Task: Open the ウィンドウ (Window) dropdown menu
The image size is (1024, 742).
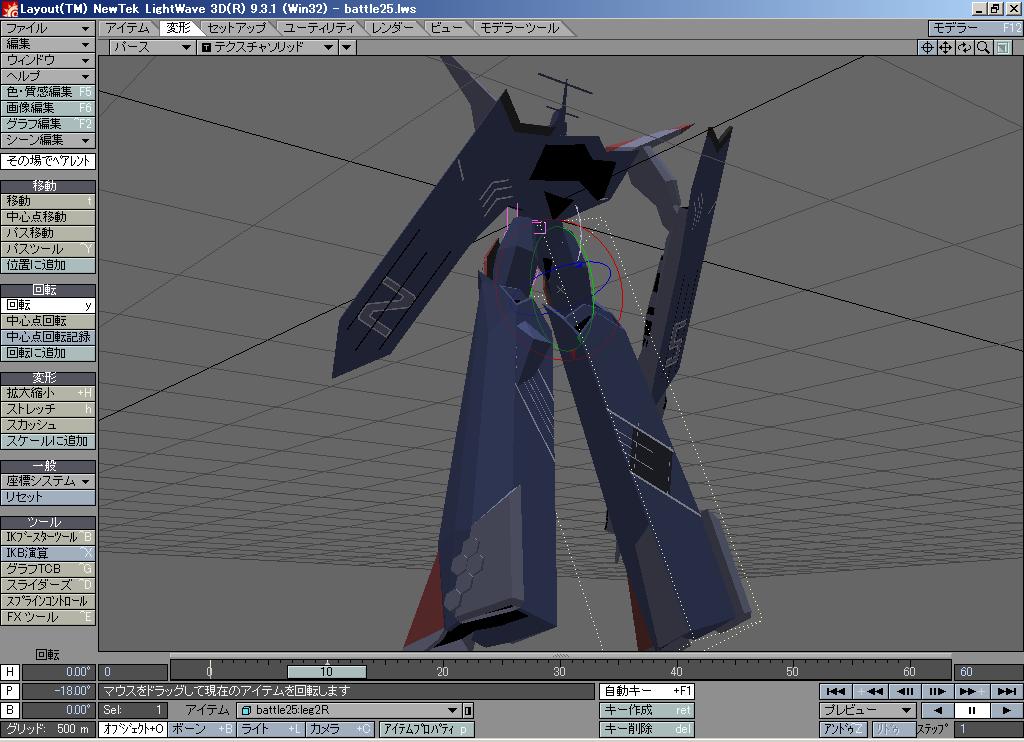Action: pos(48,60)
